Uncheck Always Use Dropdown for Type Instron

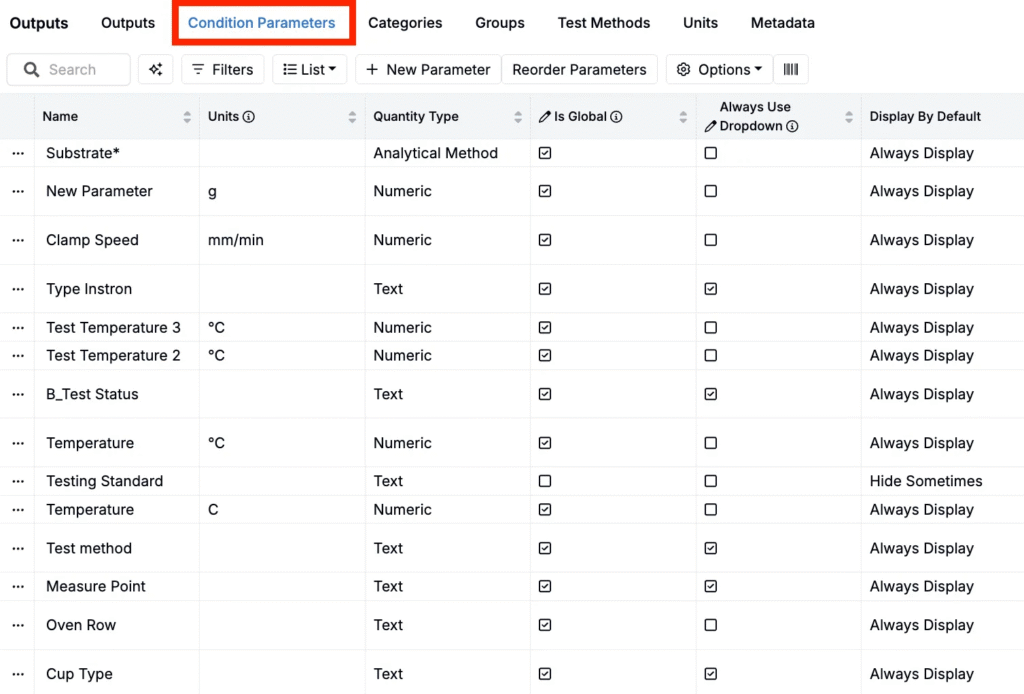point(710,289)
